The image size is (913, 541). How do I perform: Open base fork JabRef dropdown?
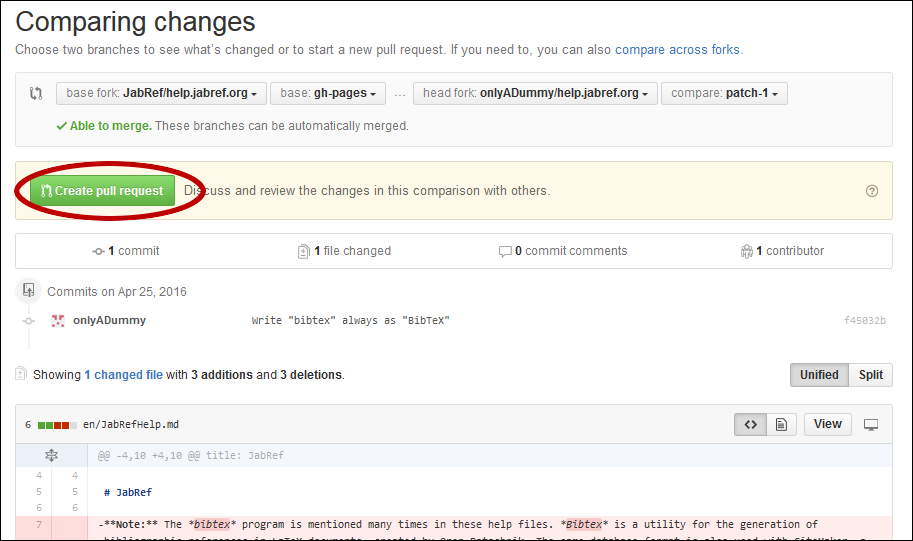click(x=161, y=94)
